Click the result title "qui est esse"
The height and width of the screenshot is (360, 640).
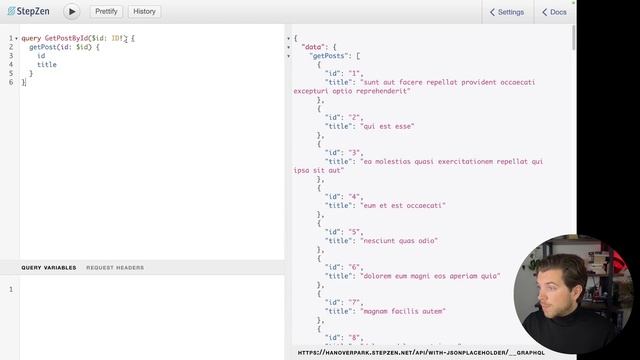[x=387, y=127]
